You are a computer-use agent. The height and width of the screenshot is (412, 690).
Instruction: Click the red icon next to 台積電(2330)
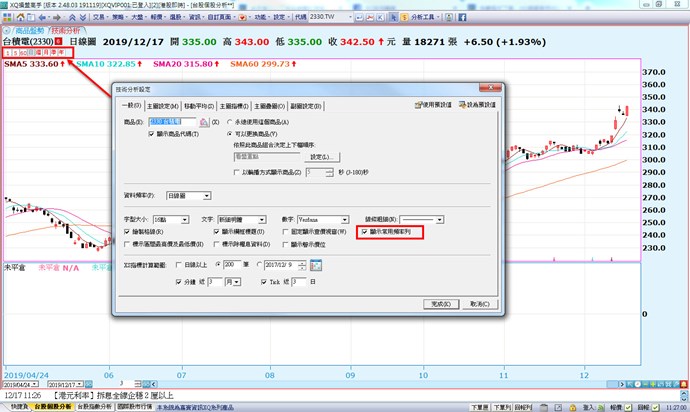[59, 41]
